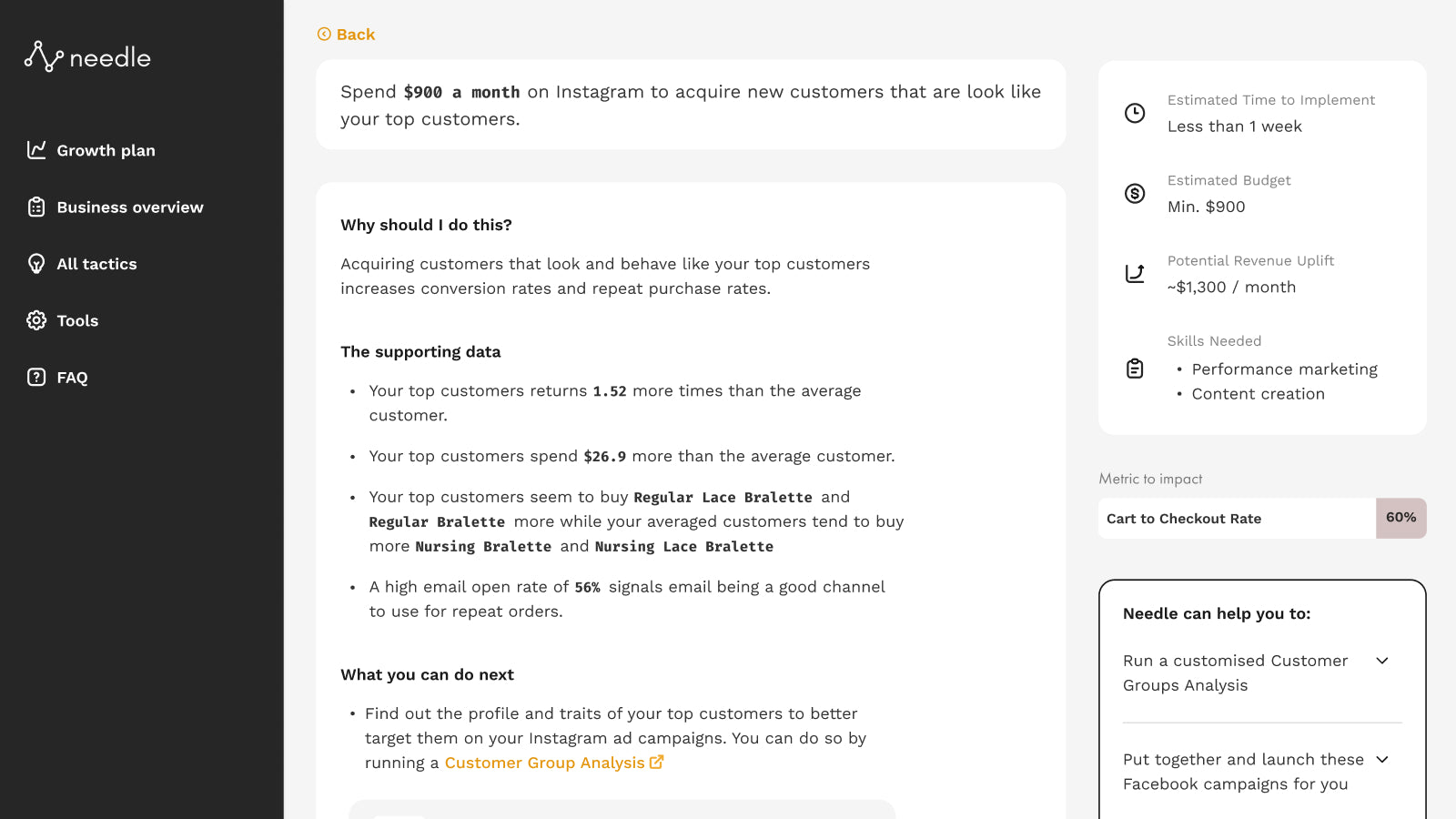The image size is (1456, 819).
Task: Click the Needle logo icon
Action: pos(44,56)
